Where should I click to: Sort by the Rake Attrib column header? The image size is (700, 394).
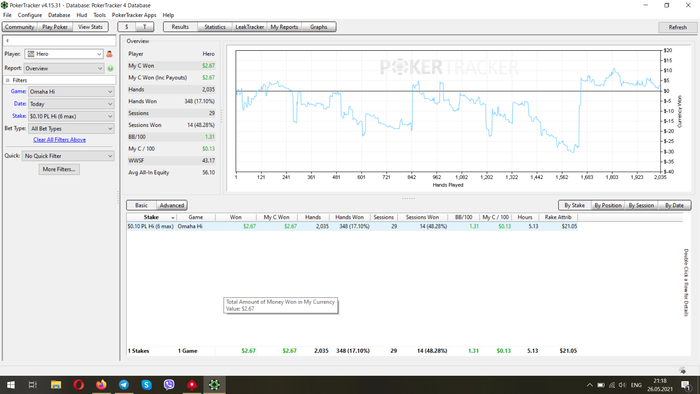(558, 217)
